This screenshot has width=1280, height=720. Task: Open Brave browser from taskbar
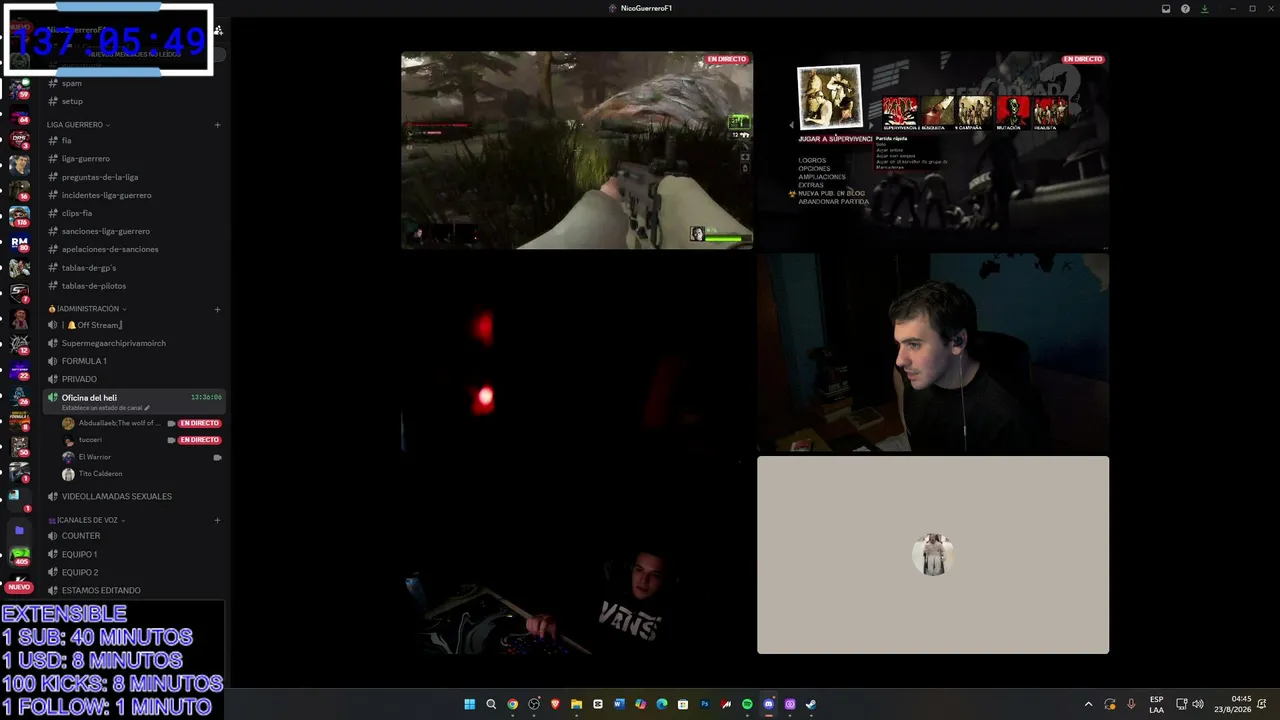[x=555, y=704]
